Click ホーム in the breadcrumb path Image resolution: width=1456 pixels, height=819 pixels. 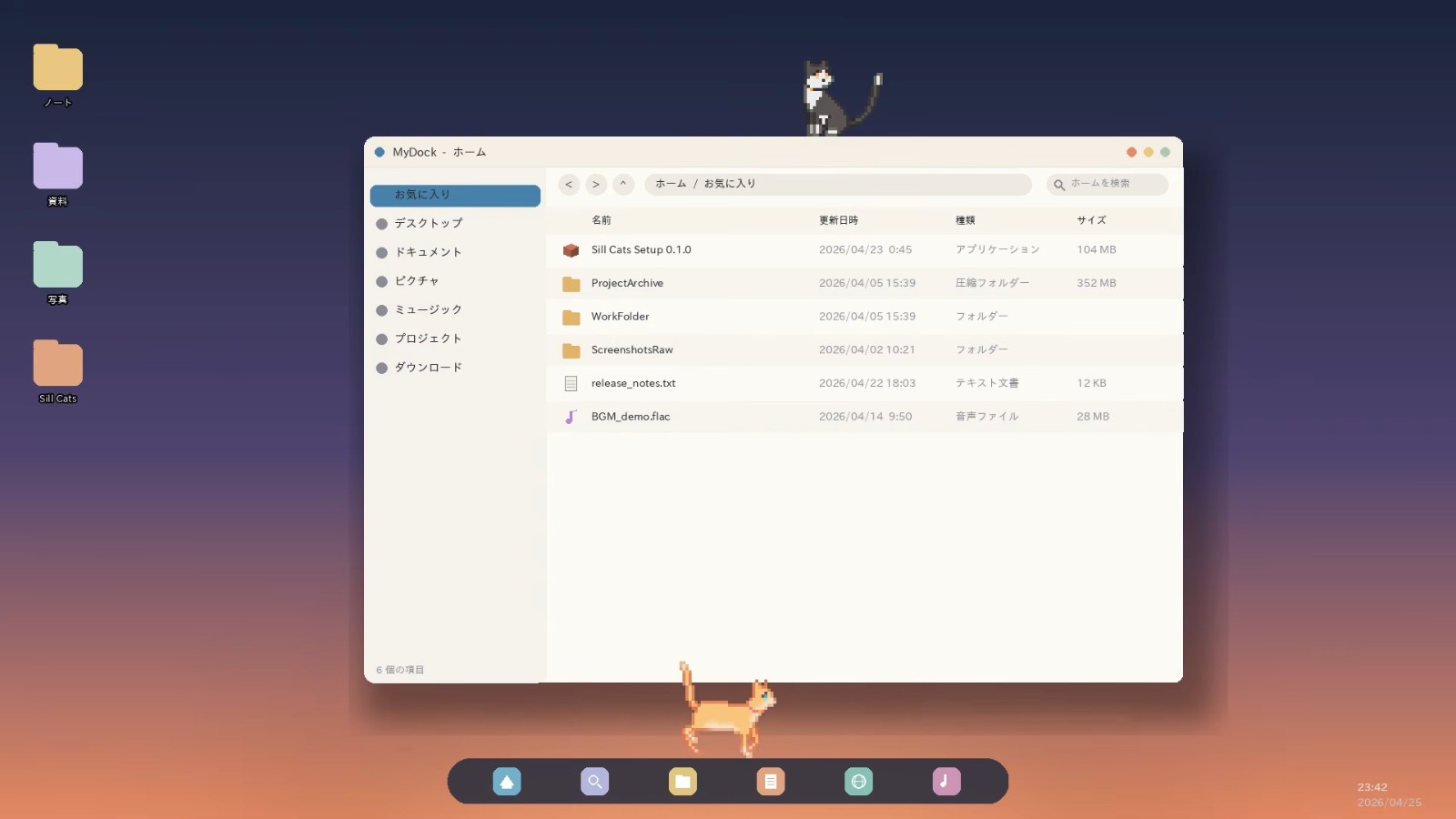671,184
